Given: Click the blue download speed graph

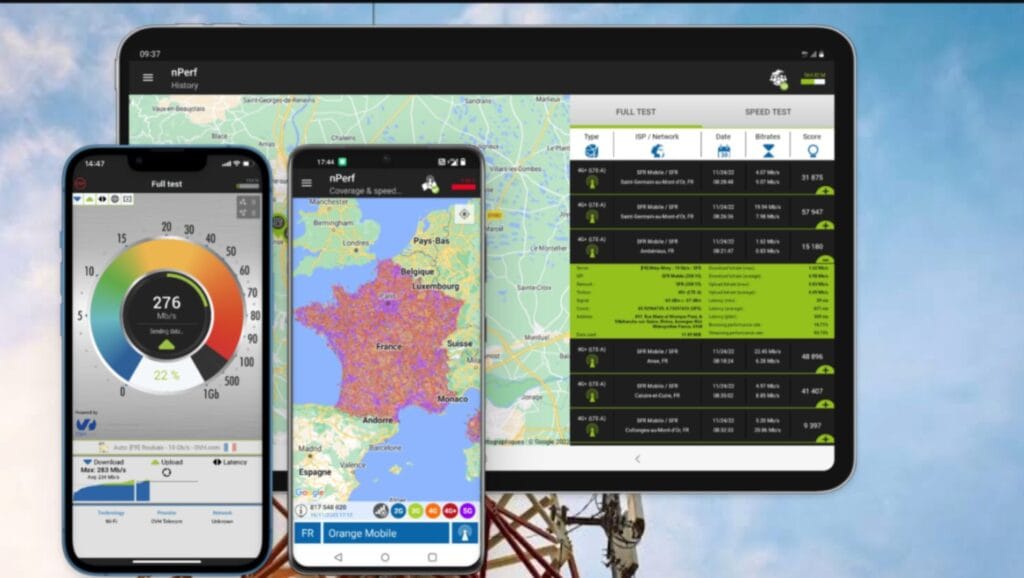Looking at the screenshot, I should (111, 491).
